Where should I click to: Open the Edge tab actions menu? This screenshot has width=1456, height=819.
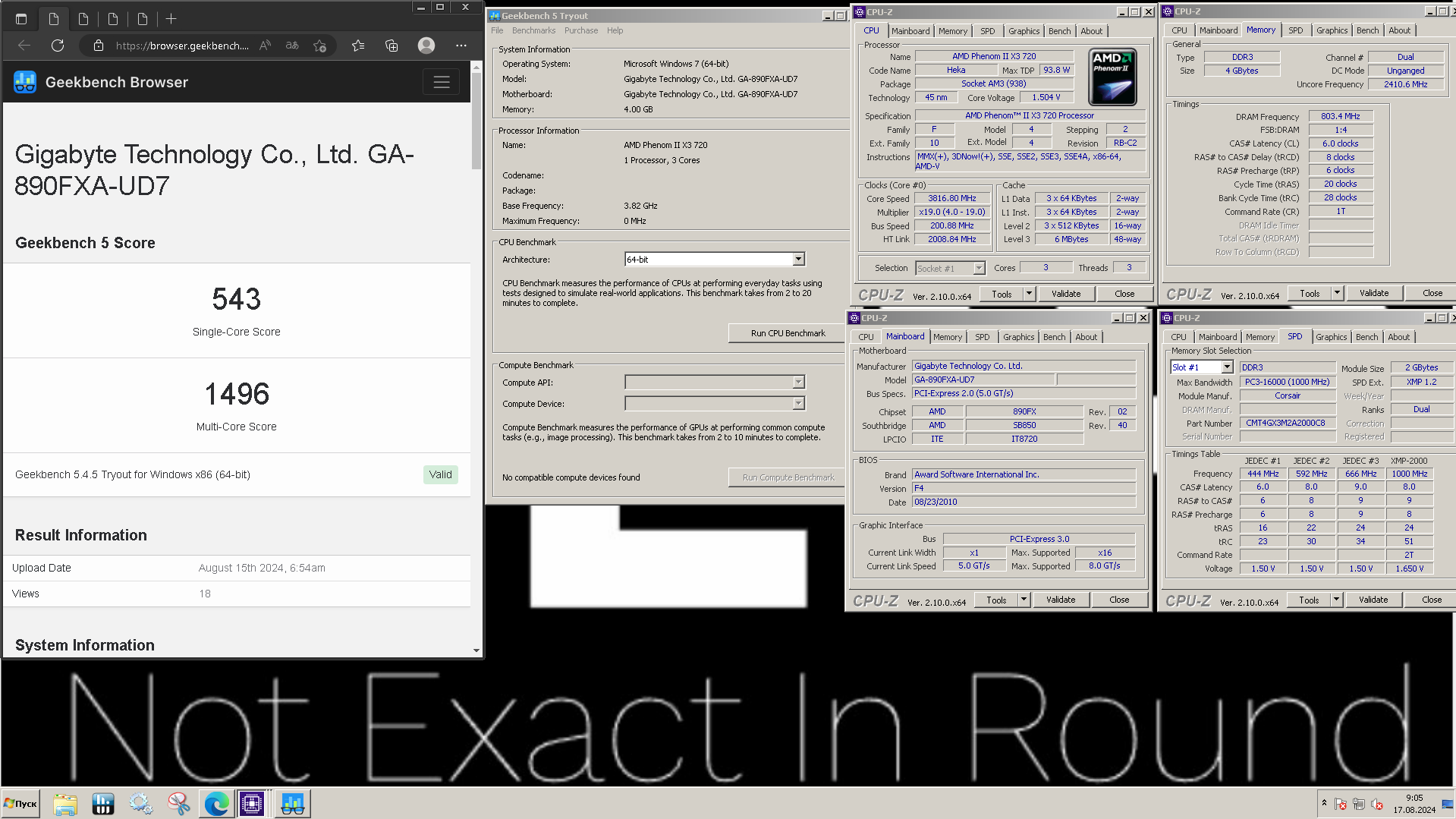pyautogui.click(x=21, y=19)
